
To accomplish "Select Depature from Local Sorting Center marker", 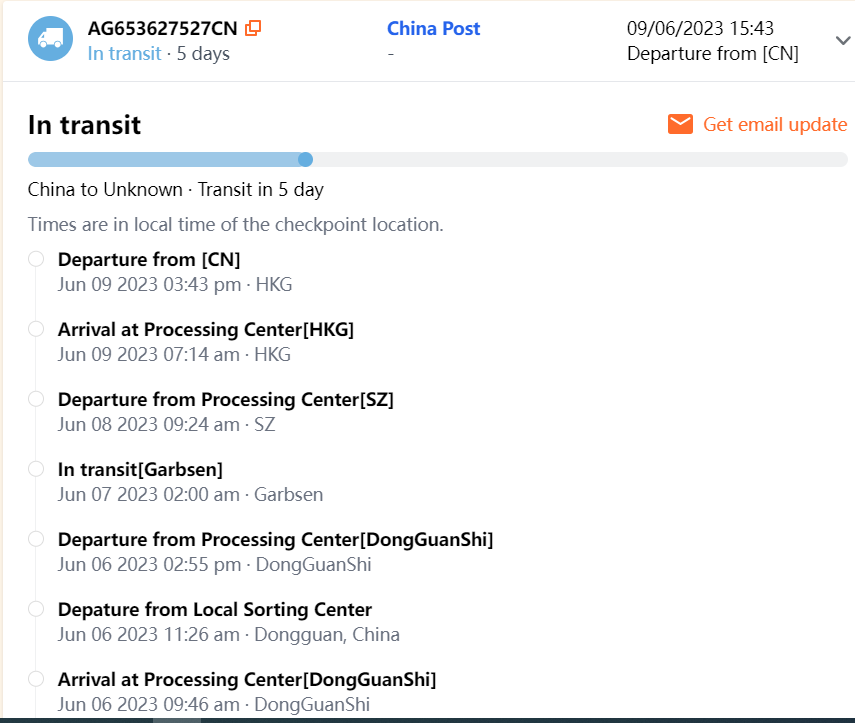I will pyautogui.click(x=36, y=609).
